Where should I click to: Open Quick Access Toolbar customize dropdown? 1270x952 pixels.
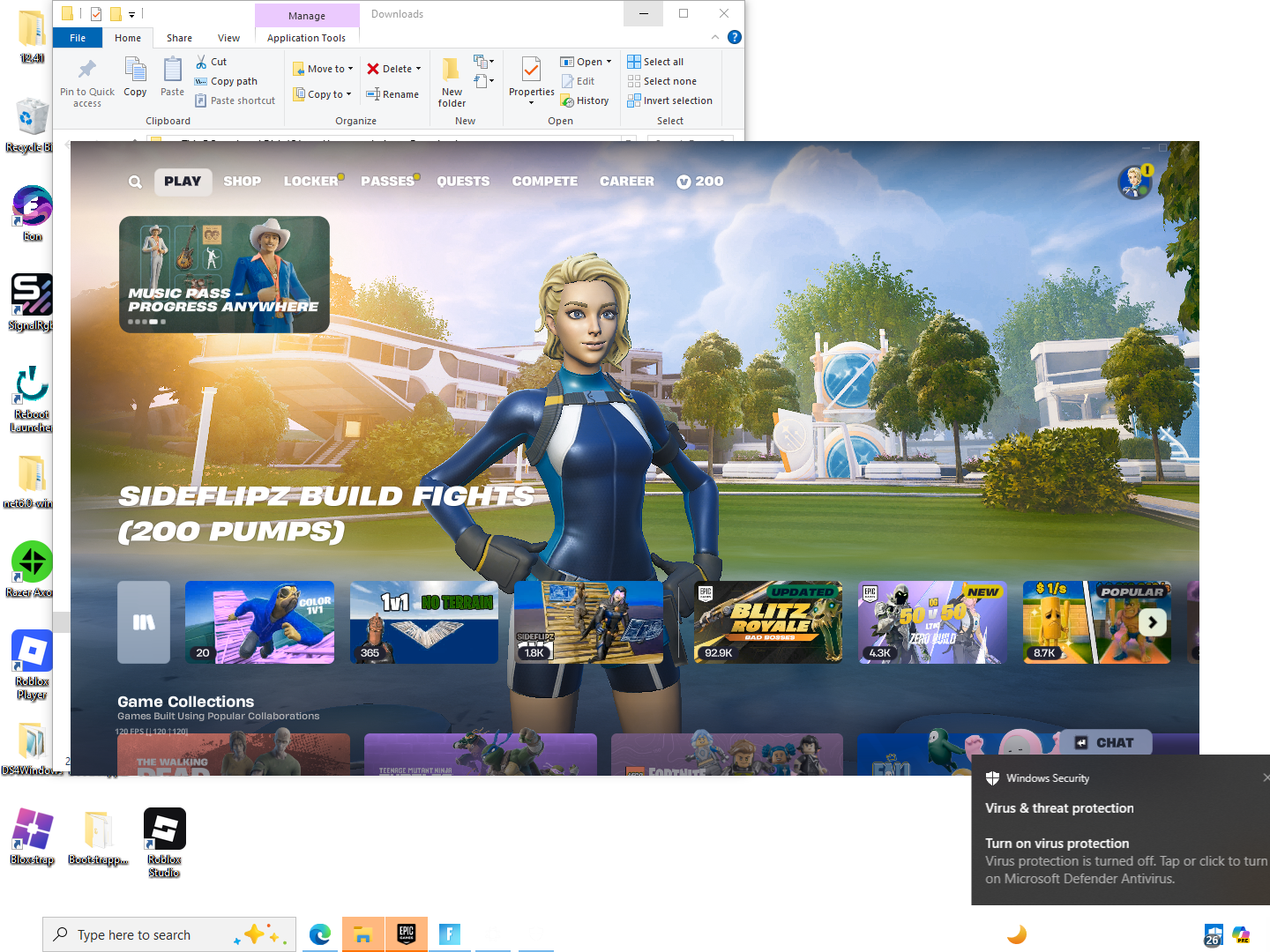pyautogui.click(x=132, y=14)
